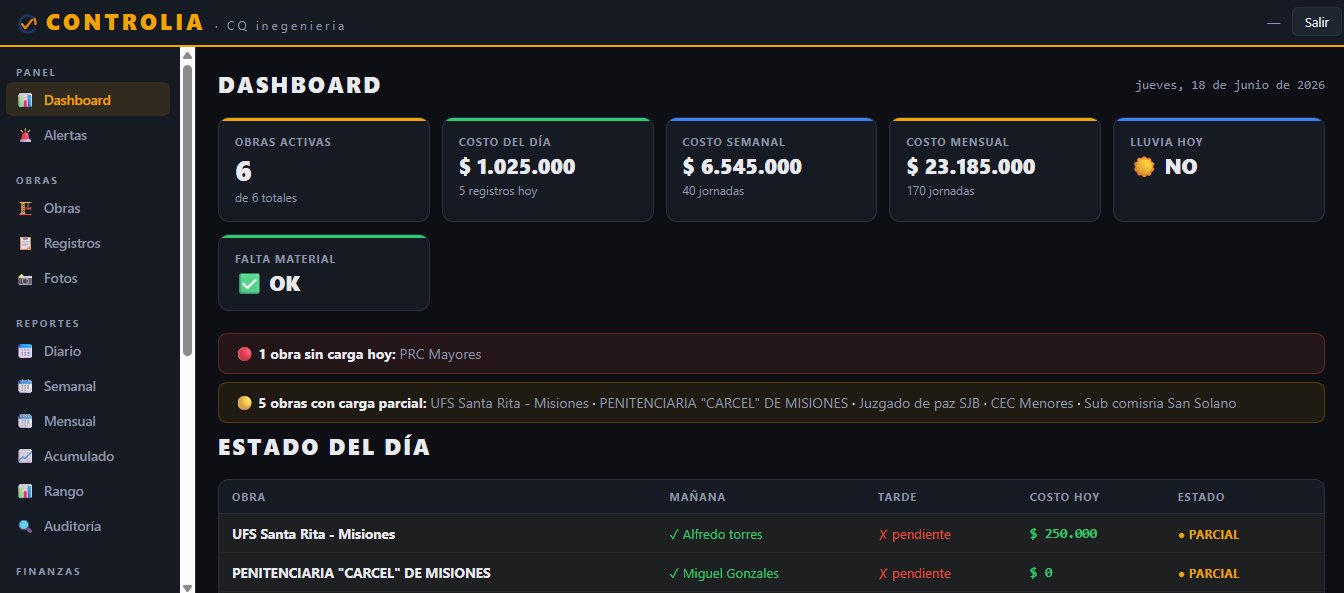Open the Rango report

point(88,491)
